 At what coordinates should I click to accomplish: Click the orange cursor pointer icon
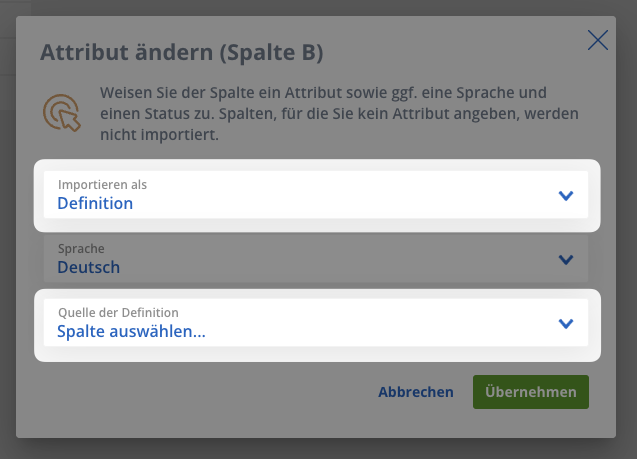(x=62, y=113)
